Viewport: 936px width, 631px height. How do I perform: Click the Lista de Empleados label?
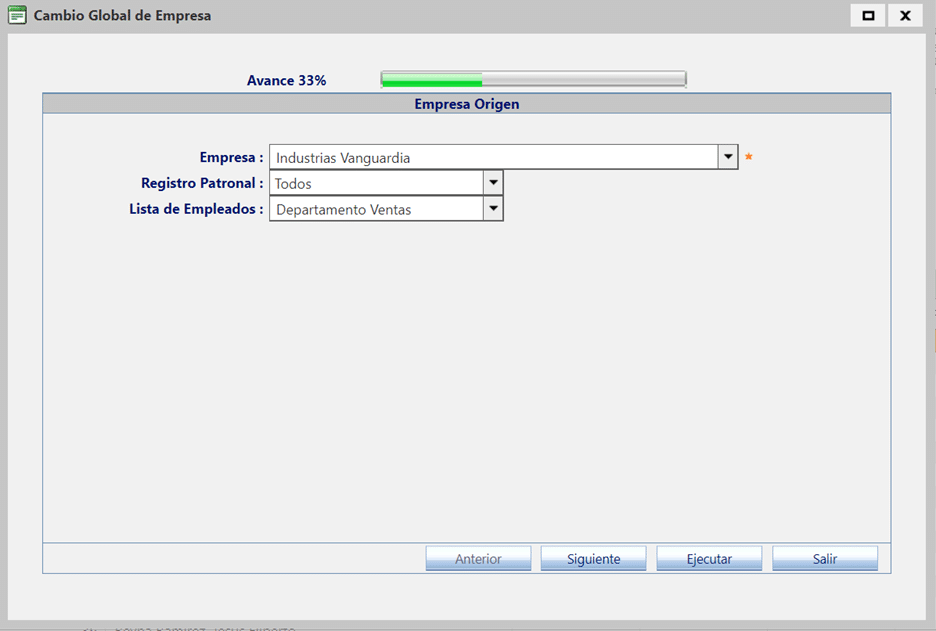tap(196, 209)
